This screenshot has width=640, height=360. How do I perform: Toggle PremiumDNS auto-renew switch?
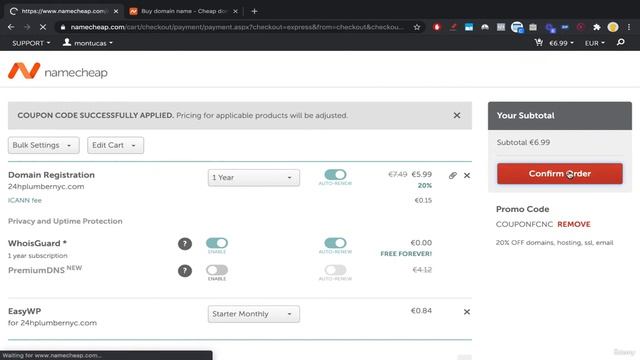pyautogui.click(x=335, y=270)
